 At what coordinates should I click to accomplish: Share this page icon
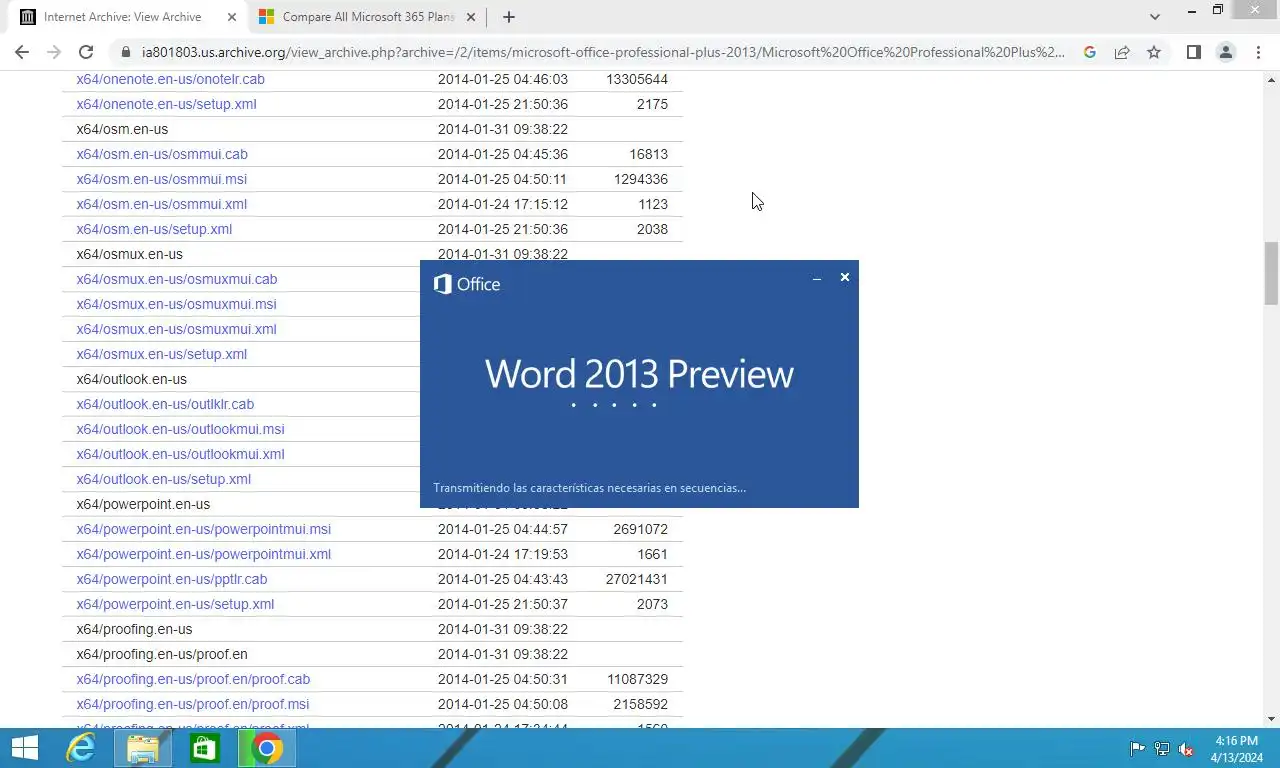1122,52
